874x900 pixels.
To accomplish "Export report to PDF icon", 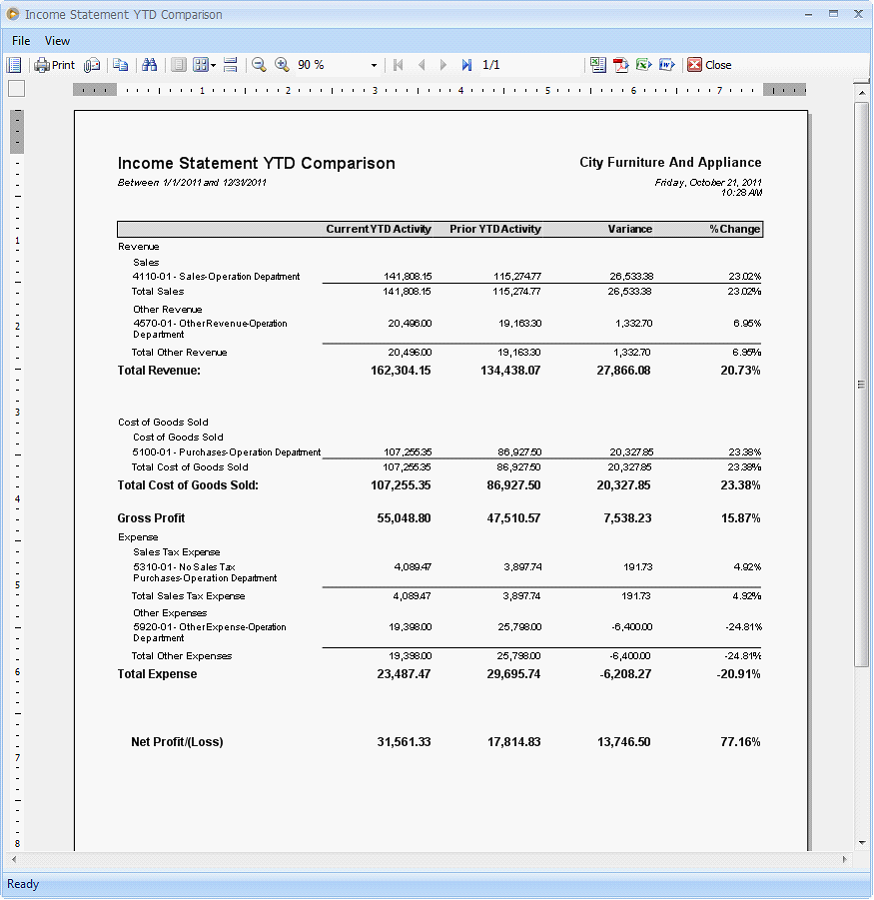I will point(621,65).
